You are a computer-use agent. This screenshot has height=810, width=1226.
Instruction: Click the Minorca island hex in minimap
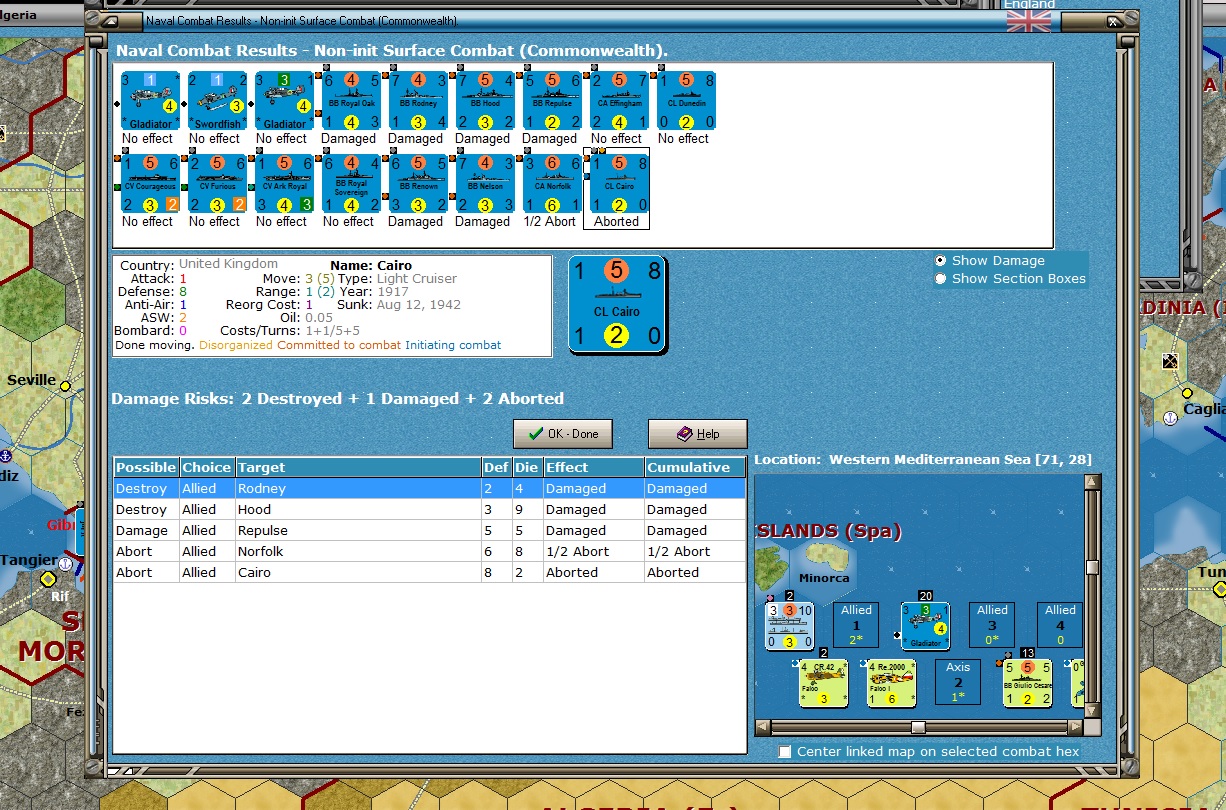coord(823,570)
